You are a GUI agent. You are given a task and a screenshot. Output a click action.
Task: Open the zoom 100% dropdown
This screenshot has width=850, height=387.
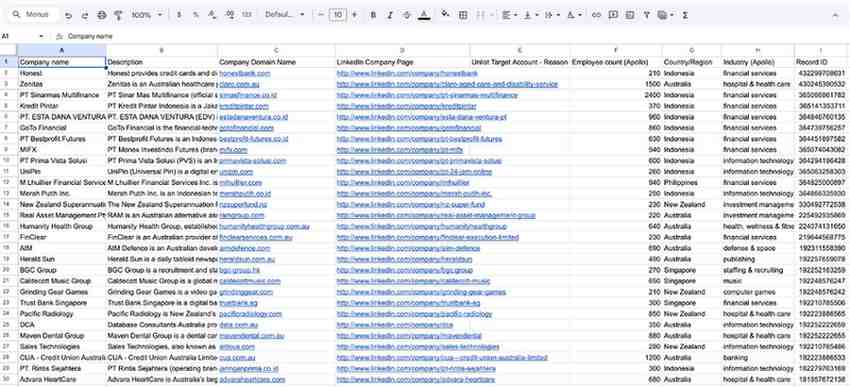coord(146,15)
